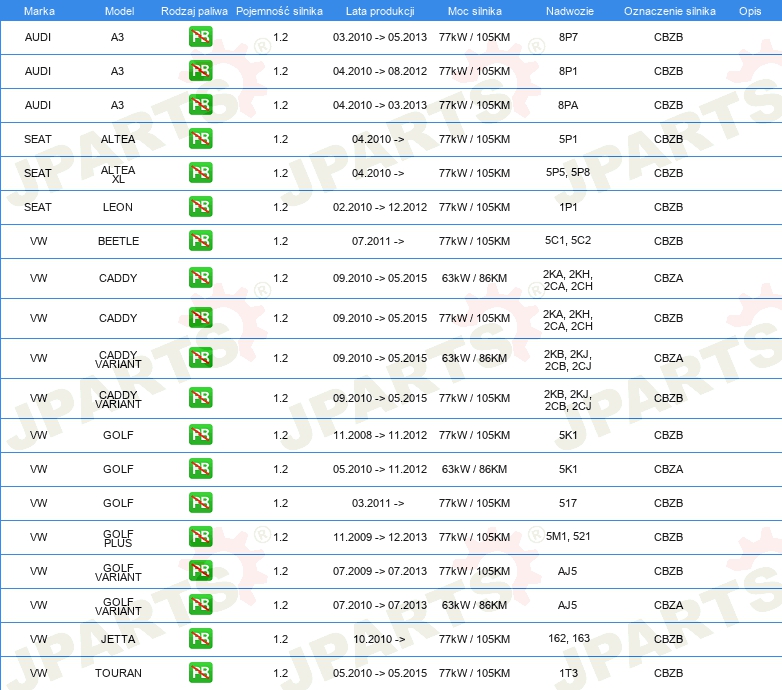
Task: Select the JETTA model cell
Action: 118,639
